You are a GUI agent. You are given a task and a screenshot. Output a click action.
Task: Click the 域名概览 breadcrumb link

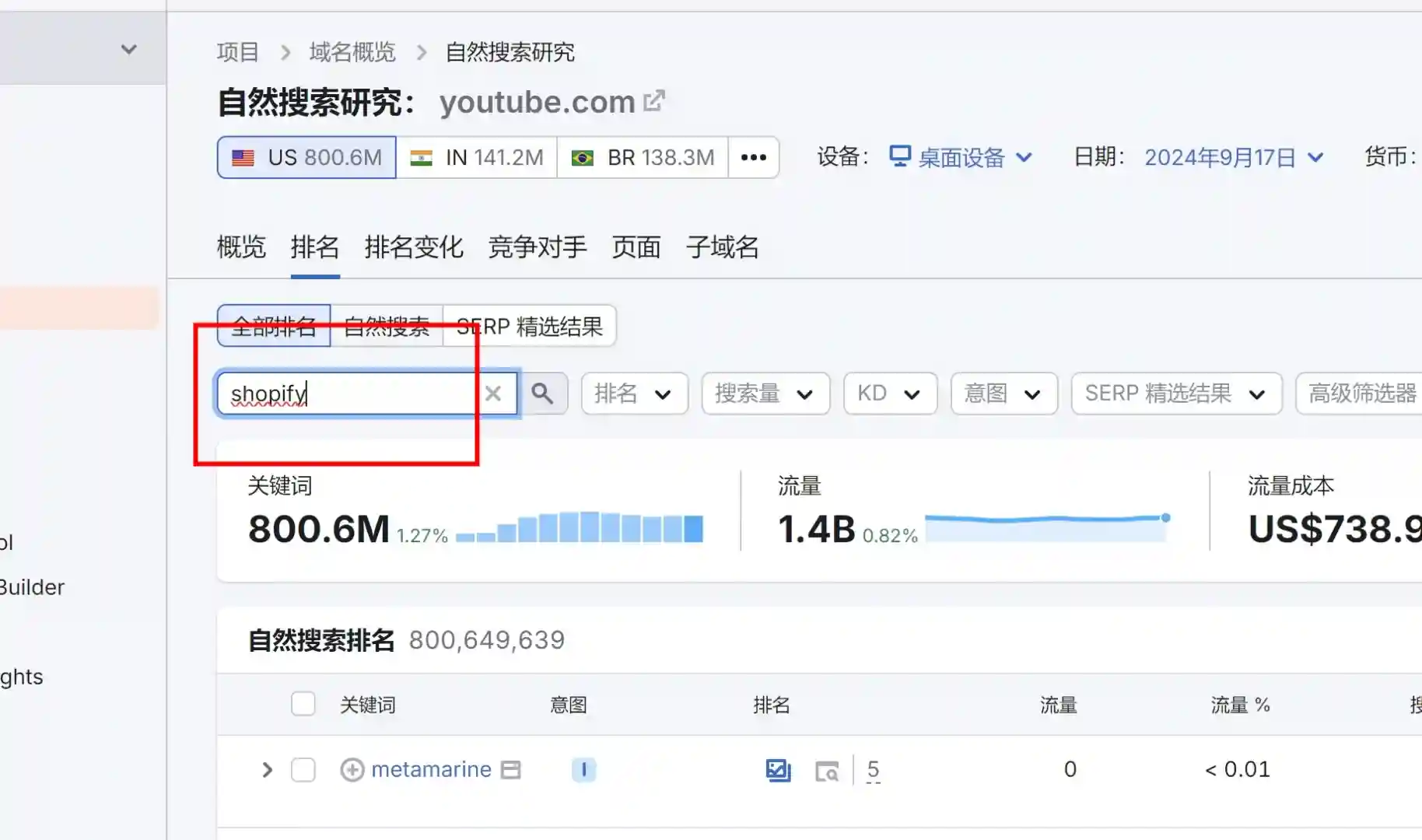[x=352, y=52]
